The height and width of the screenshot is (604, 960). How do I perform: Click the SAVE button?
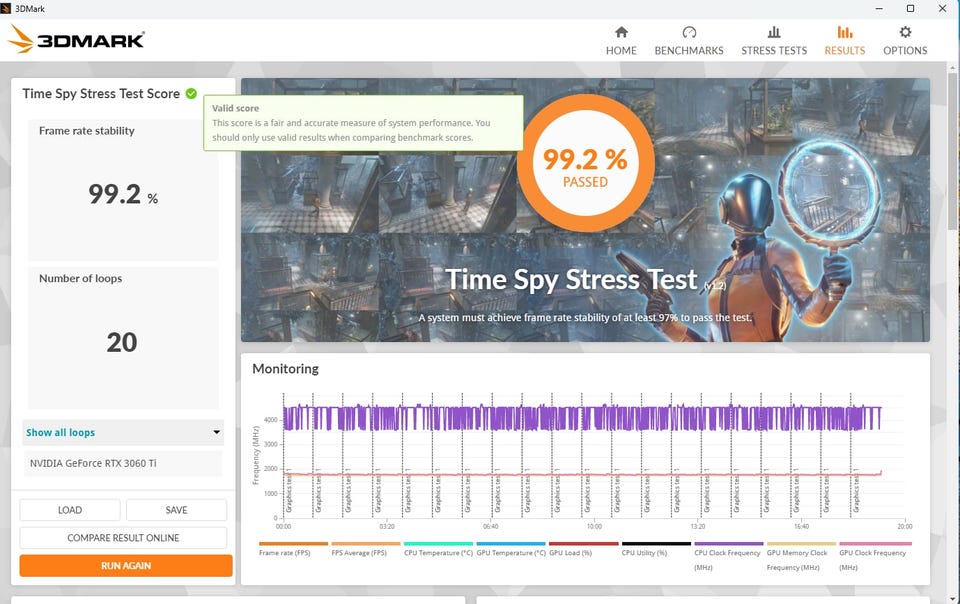click(x=176, y=510)
